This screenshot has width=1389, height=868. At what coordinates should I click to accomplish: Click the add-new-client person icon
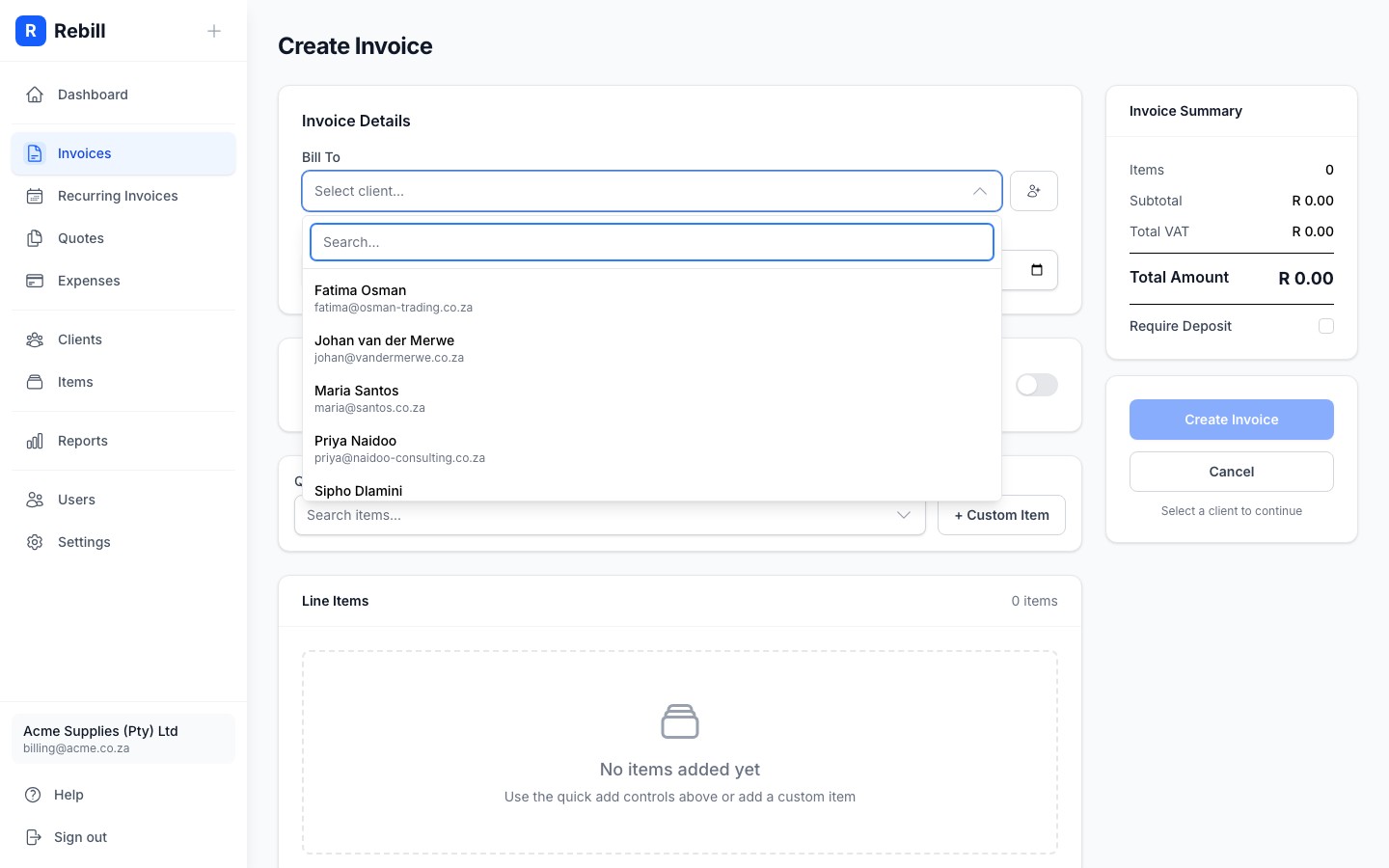(1033, 191)
